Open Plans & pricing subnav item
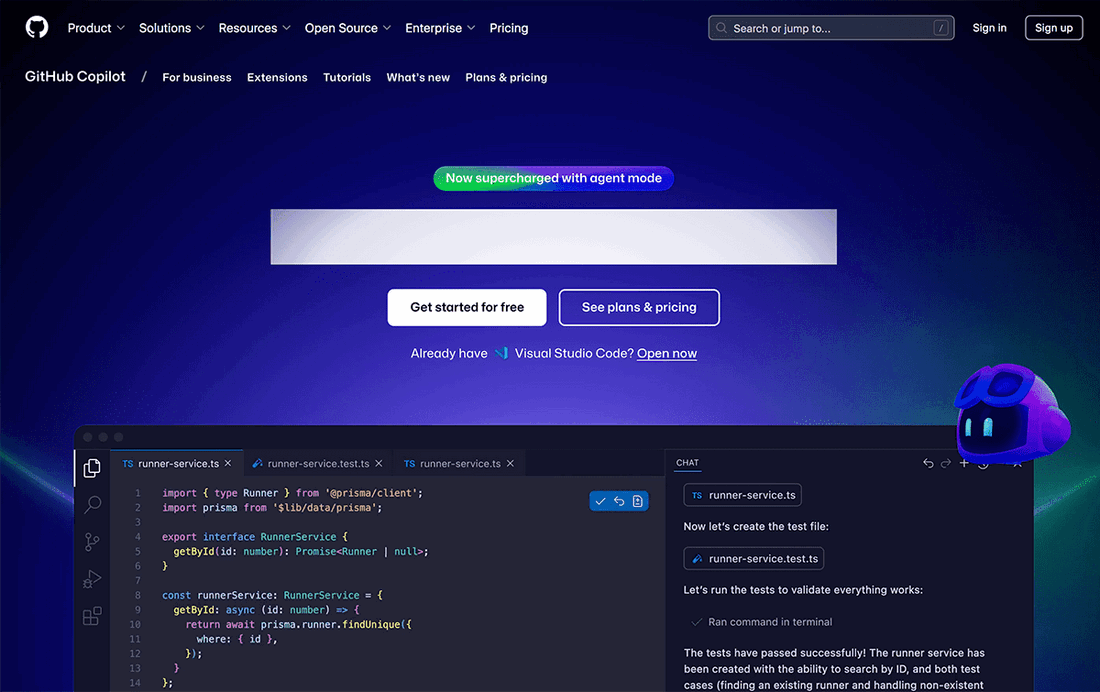Screen dimensions: 1100x692 pyautogui.click(x=506, y=77)
